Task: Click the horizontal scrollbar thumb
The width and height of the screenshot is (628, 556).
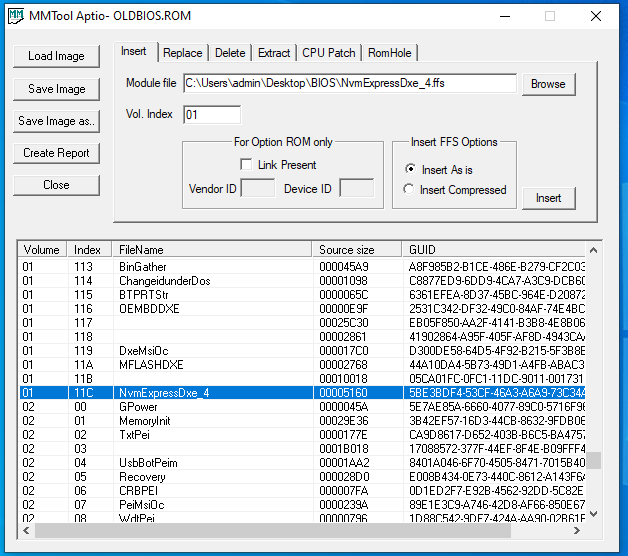Action: click(x=273, y=531)
